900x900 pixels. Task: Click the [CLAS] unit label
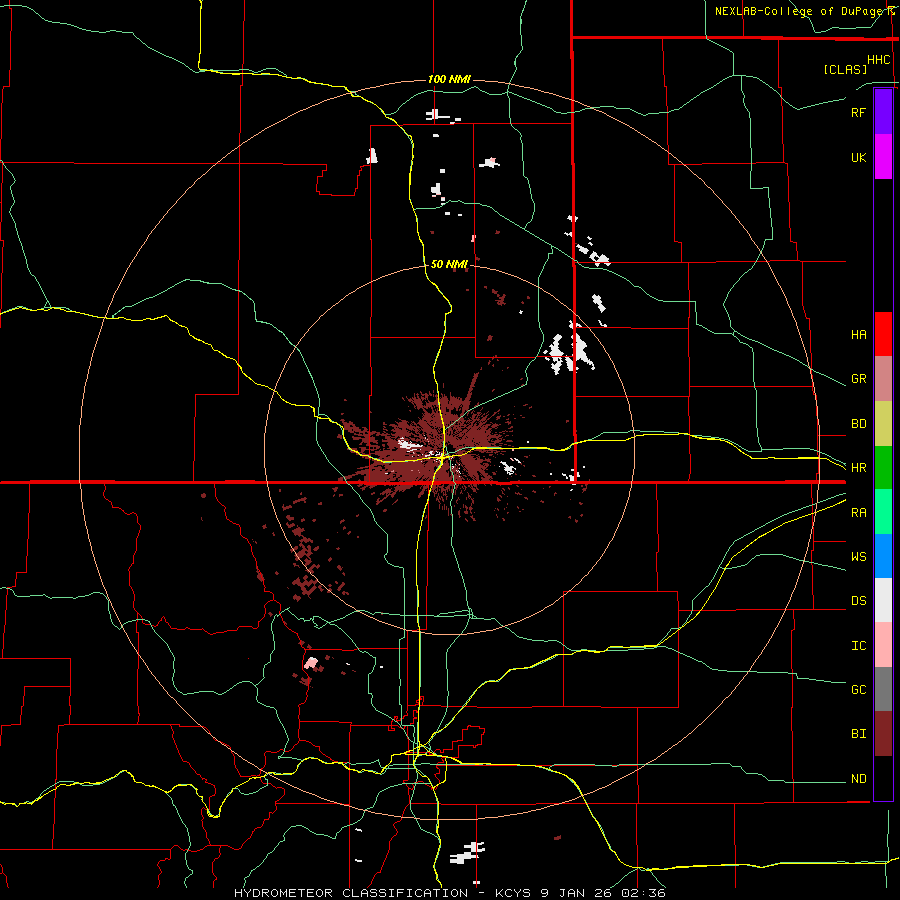click(x=845, y=69)
